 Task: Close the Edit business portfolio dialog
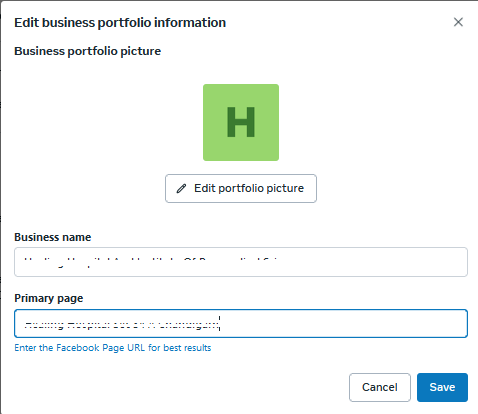tap(458, 22)
